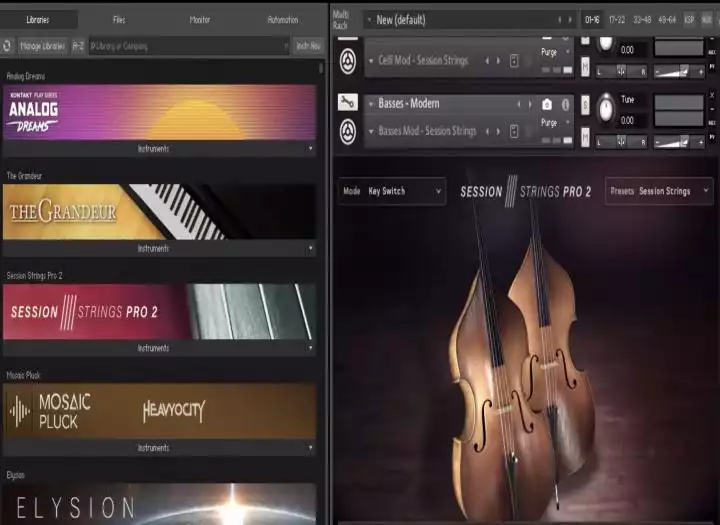This screenshot has height=525, width=720.
Task: Click the plus icon next to Celli volume
Action: coord(701,72)
